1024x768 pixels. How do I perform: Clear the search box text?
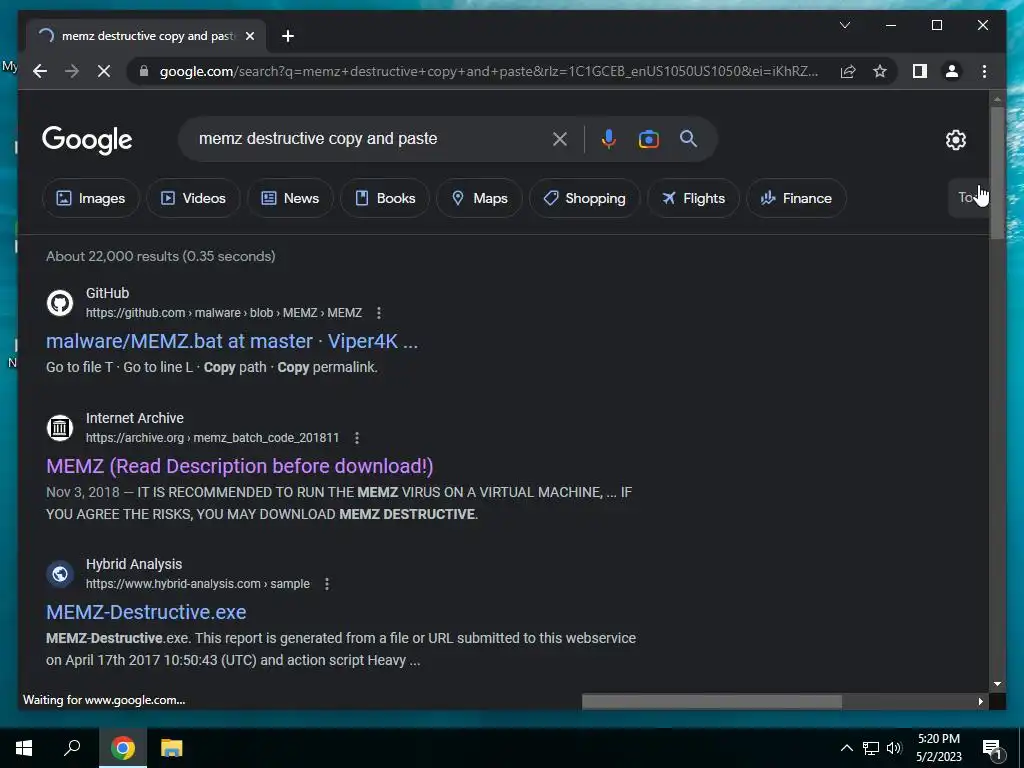pos(560,138)
